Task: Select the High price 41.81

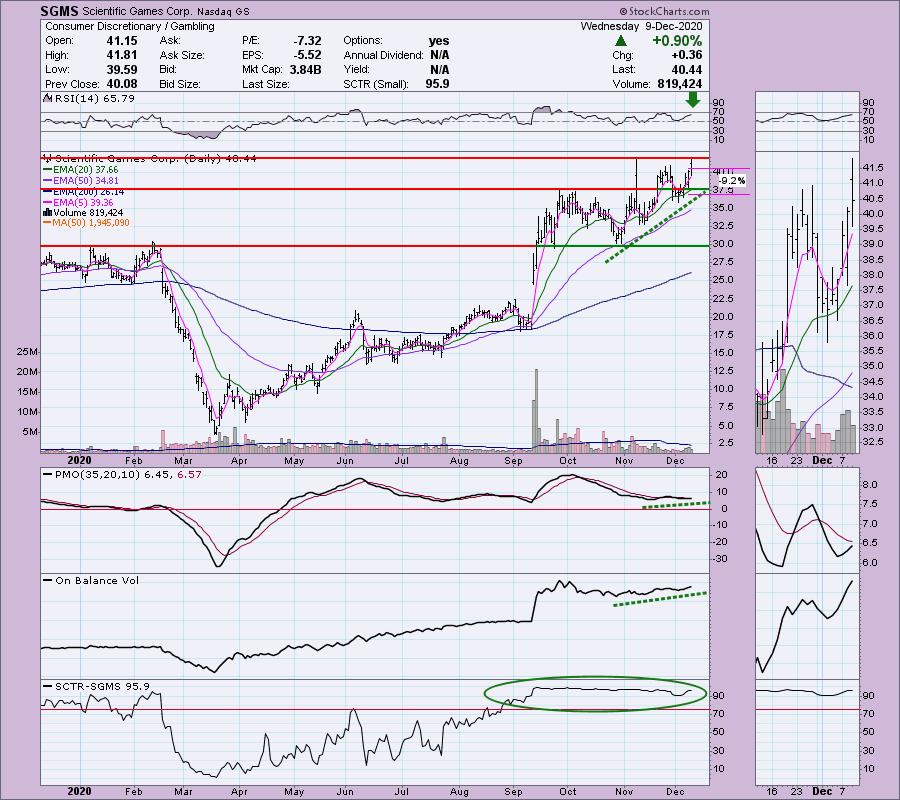Action: click(x=122, y=55)
